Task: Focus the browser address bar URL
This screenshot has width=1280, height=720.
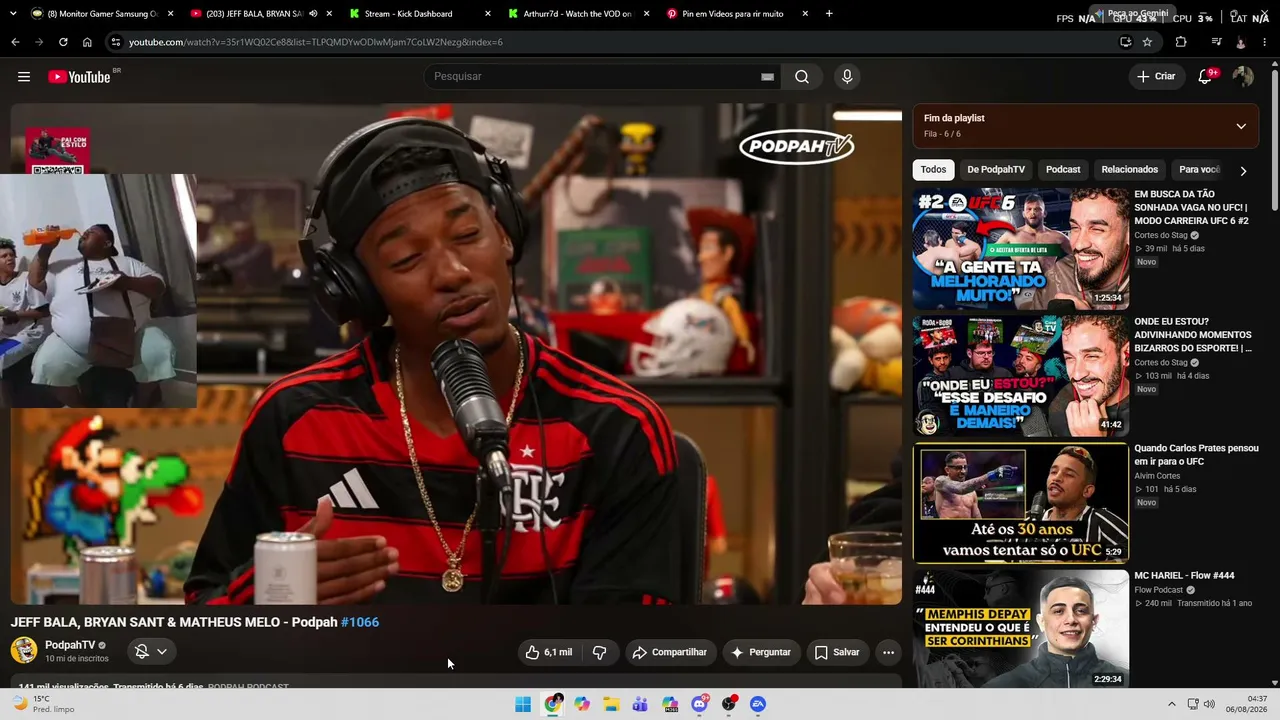Action: pos(316,42)
